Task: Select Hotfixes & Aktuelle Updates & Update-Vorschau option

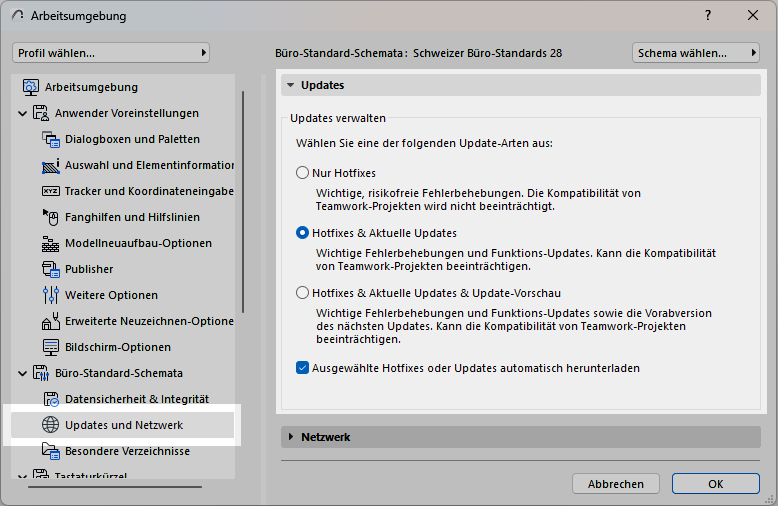Action: tap(302, 293)
